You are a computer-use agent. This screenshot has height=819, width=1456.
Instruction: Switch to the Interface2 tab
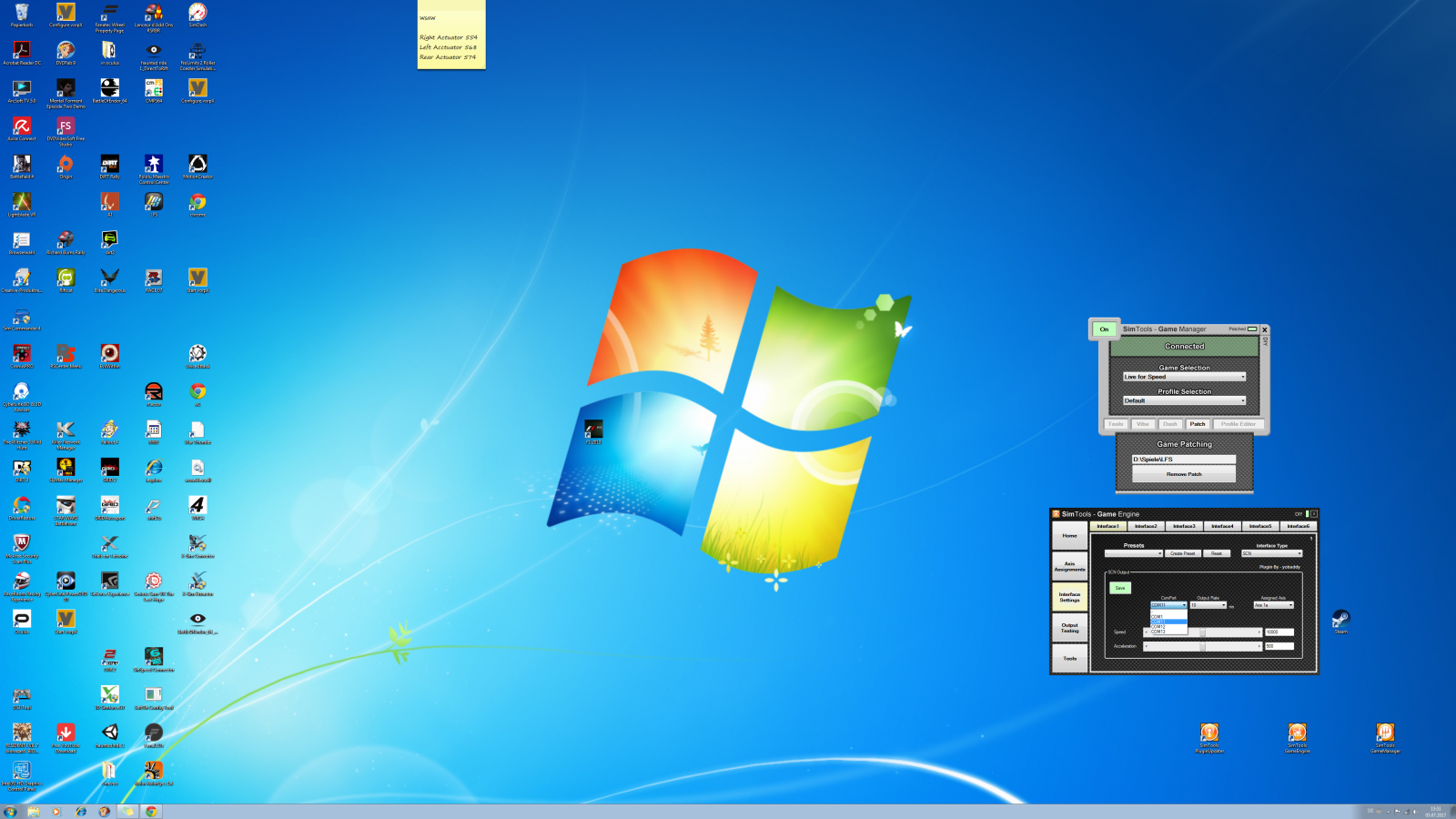pyautogui.click(x=1146, y=526)
